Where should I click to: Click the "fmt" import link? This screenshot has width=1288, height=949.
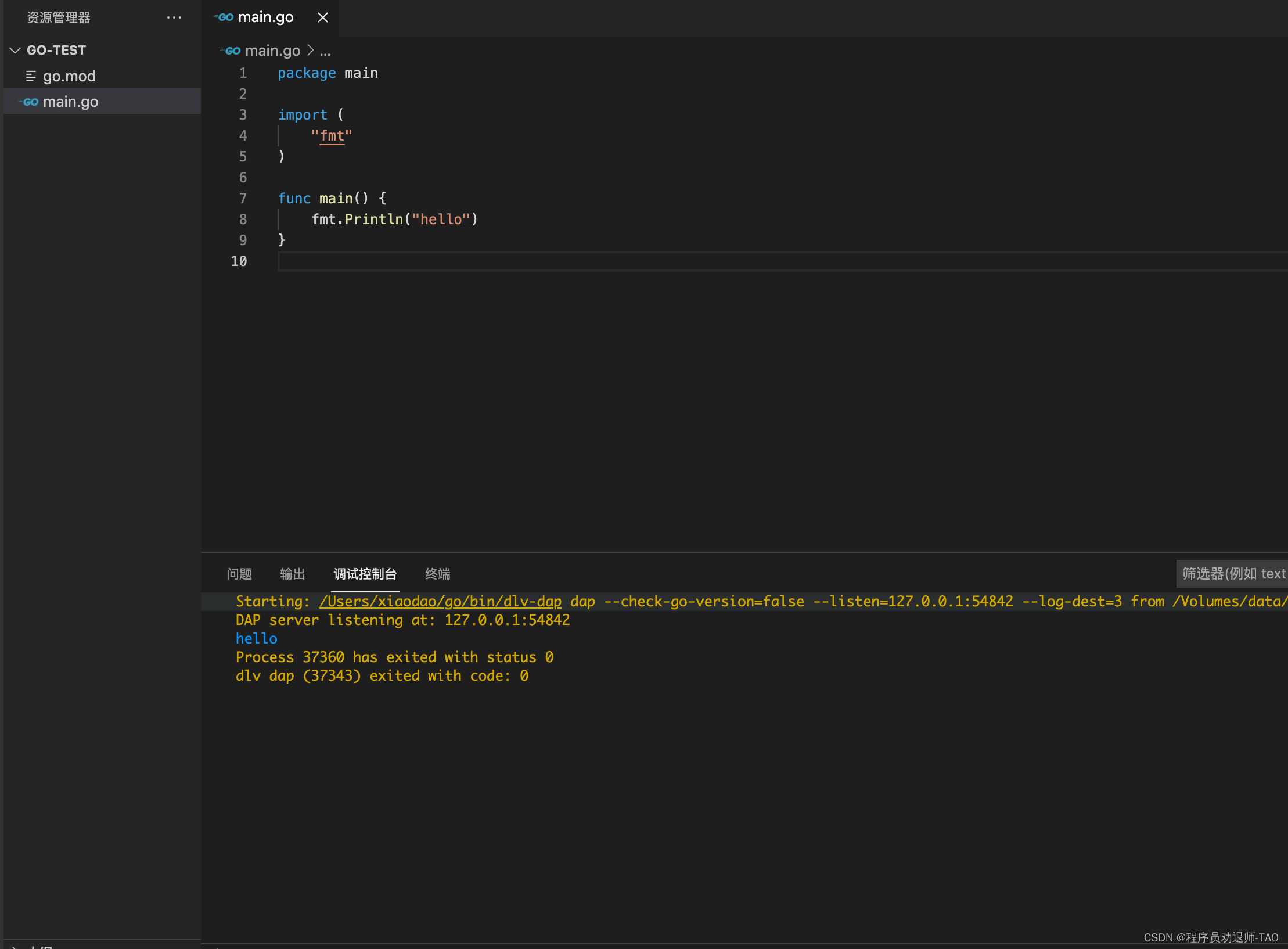[x=332, y=136]
